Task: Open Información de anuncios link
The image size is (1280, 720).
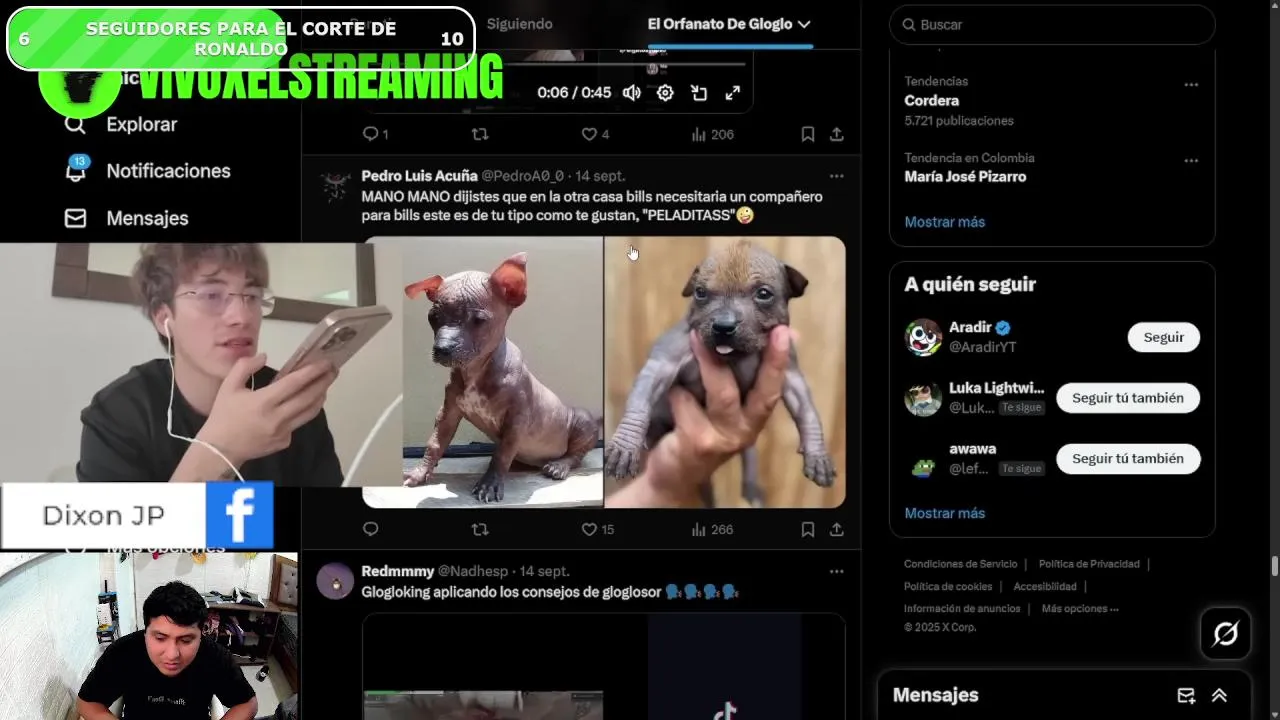Action: coord(962,609)
